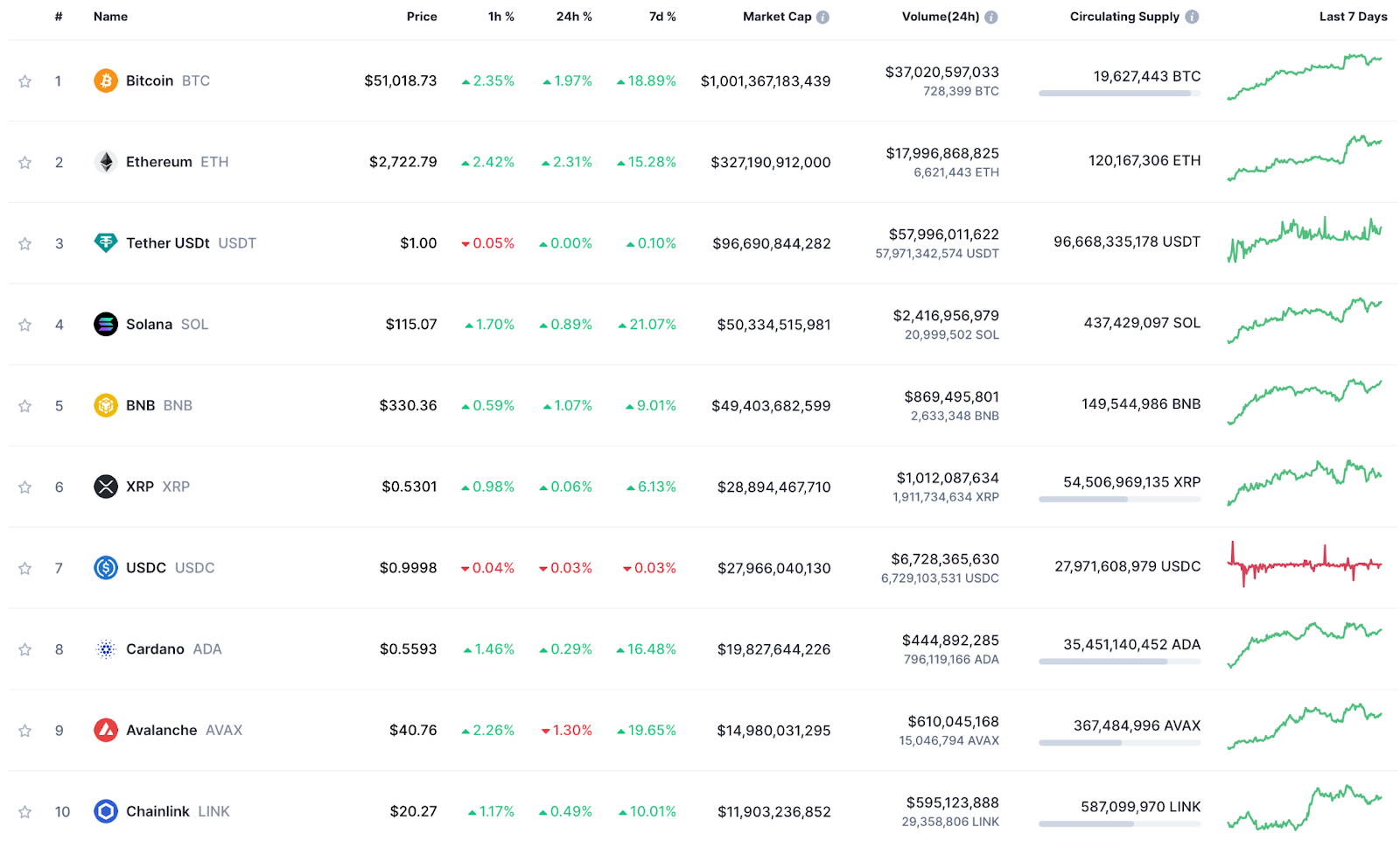
Task: Click the Solana logo icon
Action: point(106,324)
